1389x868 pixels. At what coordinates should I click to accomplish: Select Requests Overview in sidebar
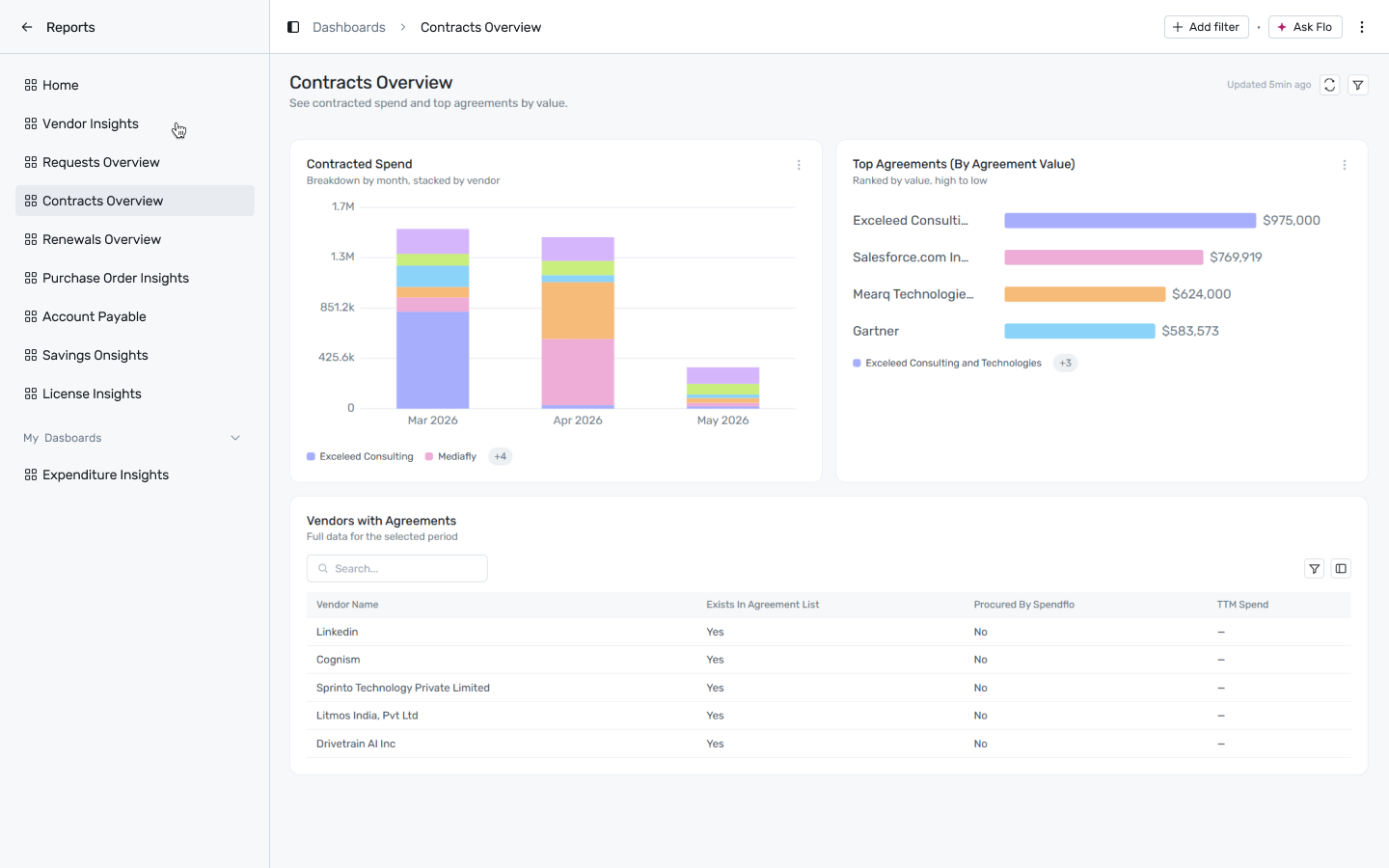pyautogui.click(x=135, y=162)
